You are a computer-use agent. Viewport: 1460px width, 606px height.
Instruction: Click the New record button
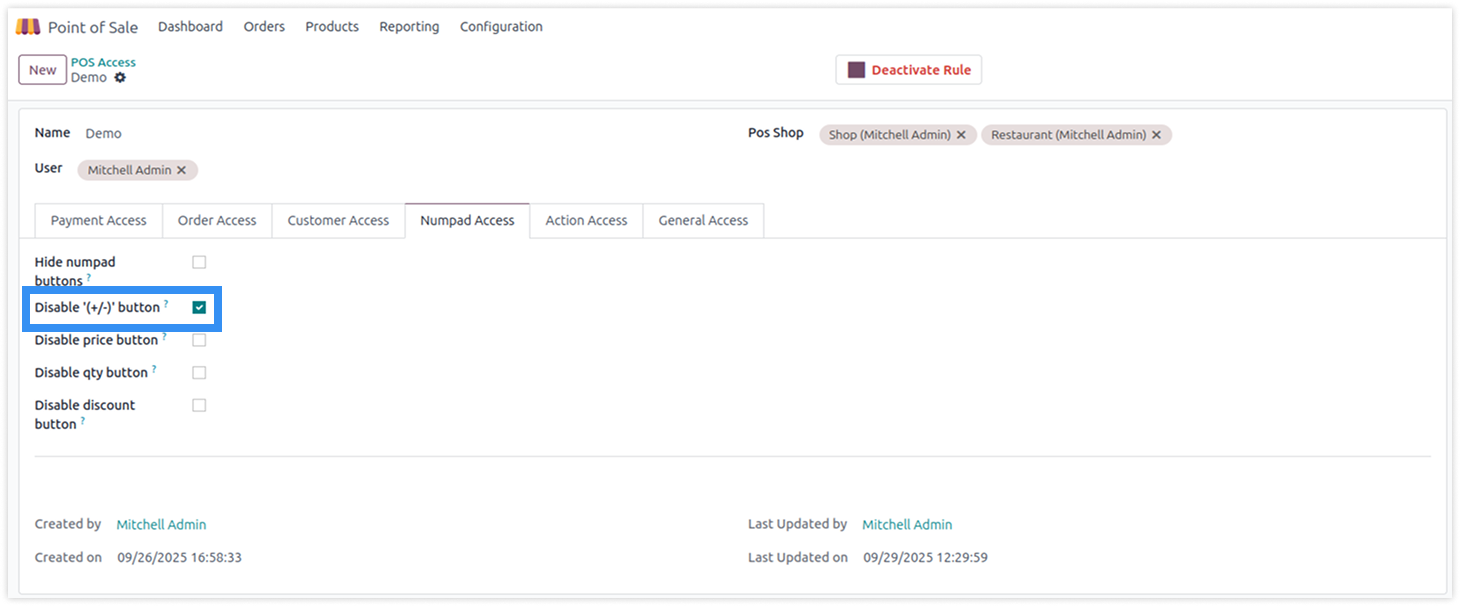click(x=42, y=70)
